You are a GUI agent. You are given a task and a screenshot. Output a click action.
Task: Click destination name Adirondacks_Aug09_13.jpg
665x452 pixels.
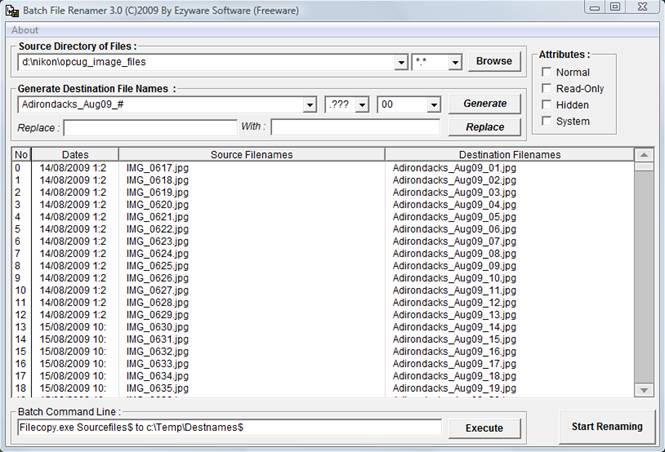pyautogui.click(x=454, y=315)
